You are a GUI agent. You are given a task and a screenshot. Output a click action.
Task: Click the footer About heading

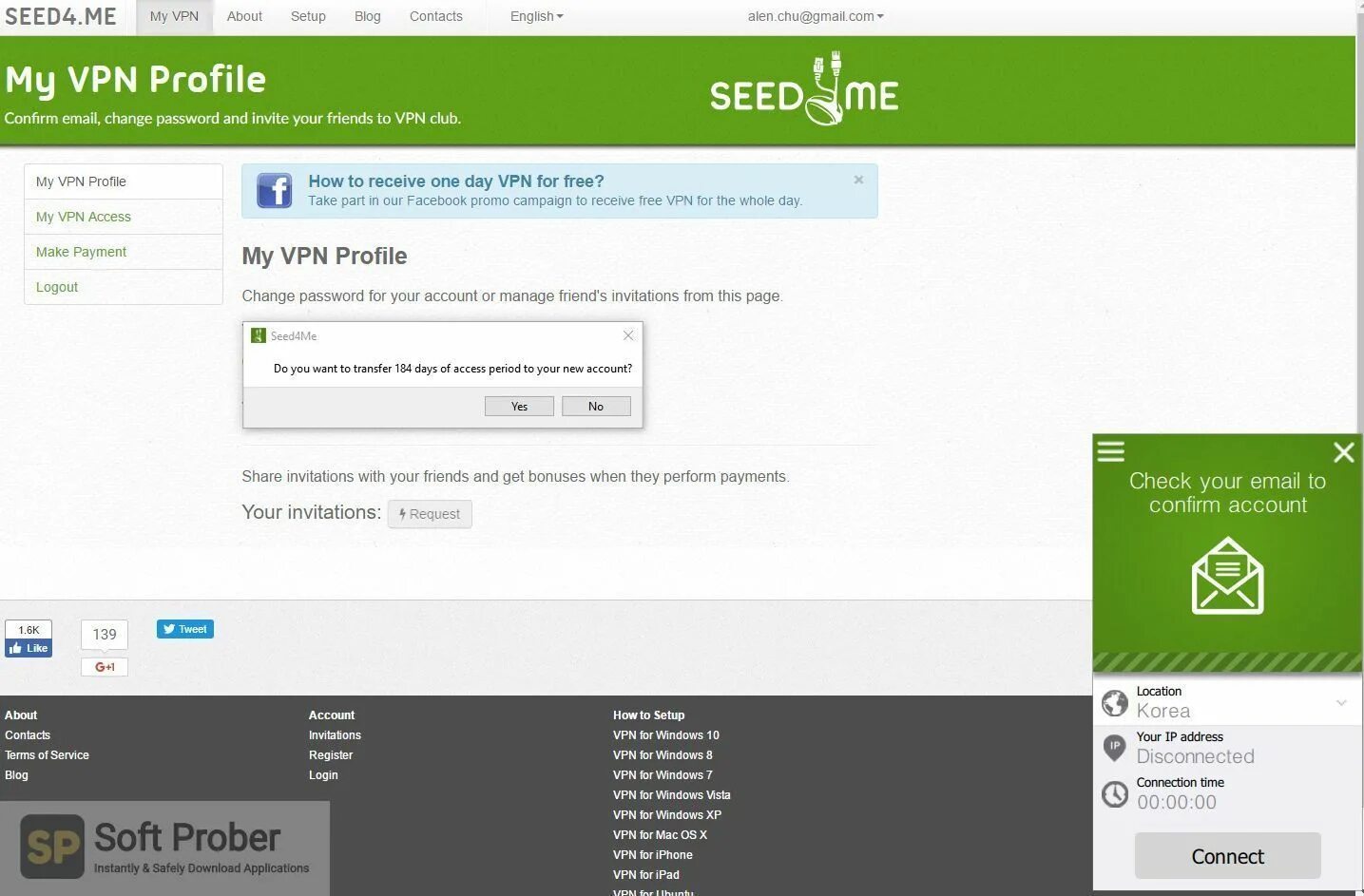coord(21,715)
